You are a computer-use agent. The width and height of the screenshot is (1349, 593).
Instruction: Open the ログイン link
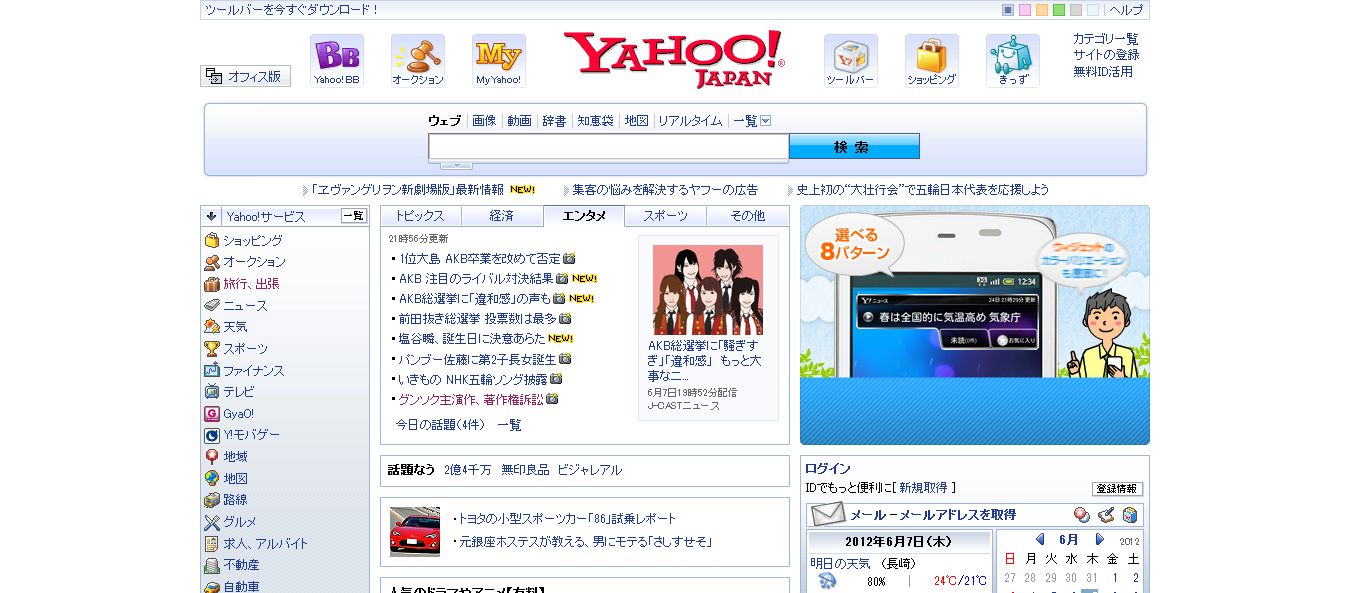(828, 468)
